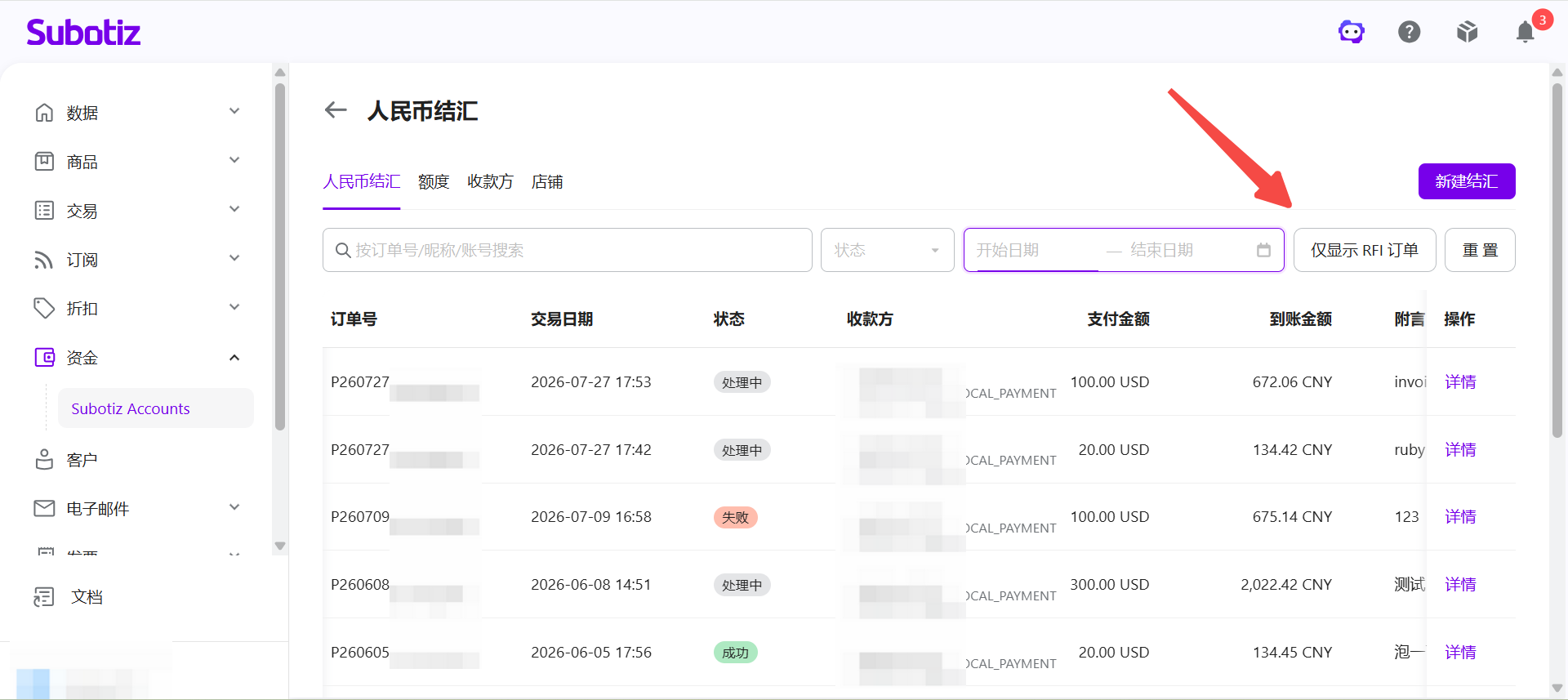Go back using the left arrow icon
The height and width of the screenshot is (700, 1568).
336,110
